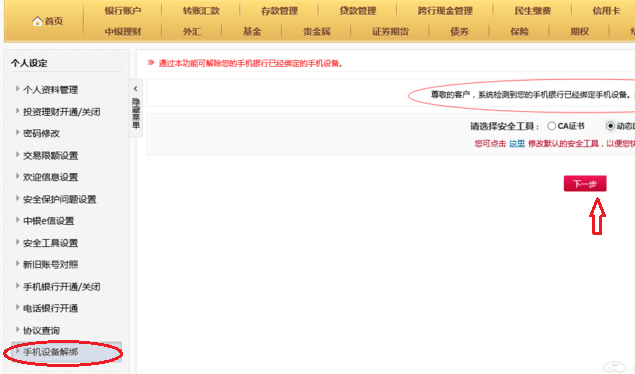Open 存款管理 menu
Image resolution: width=635 pixels, height=374 pixels.
pos(279,11)
